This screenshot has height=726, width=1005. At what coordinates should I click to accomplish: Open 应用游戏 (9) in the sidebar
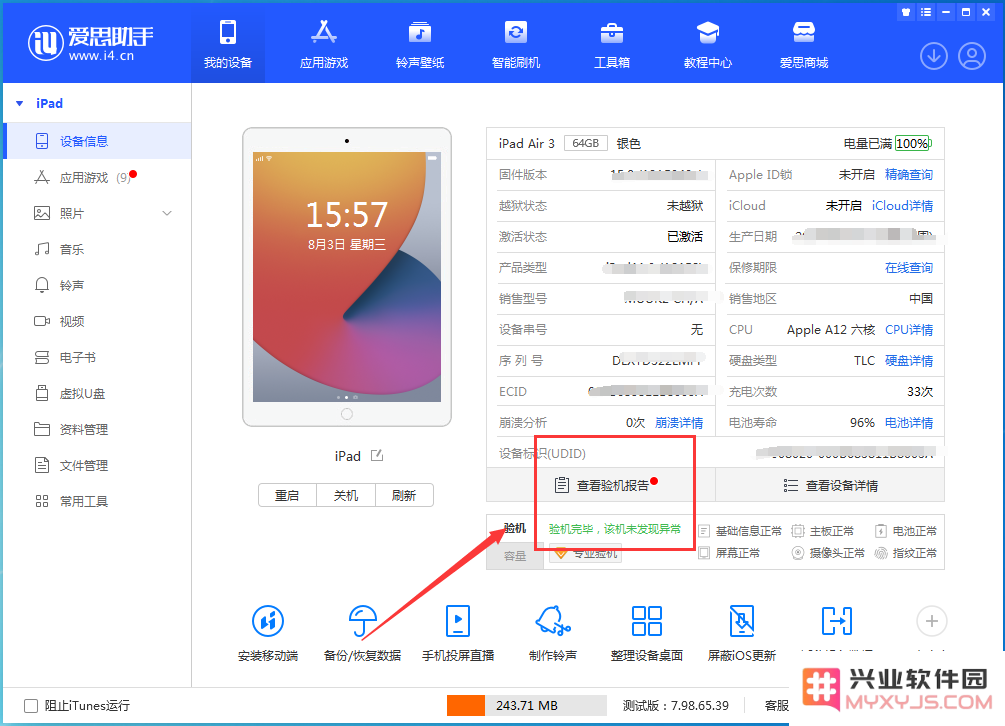point(97,177)
